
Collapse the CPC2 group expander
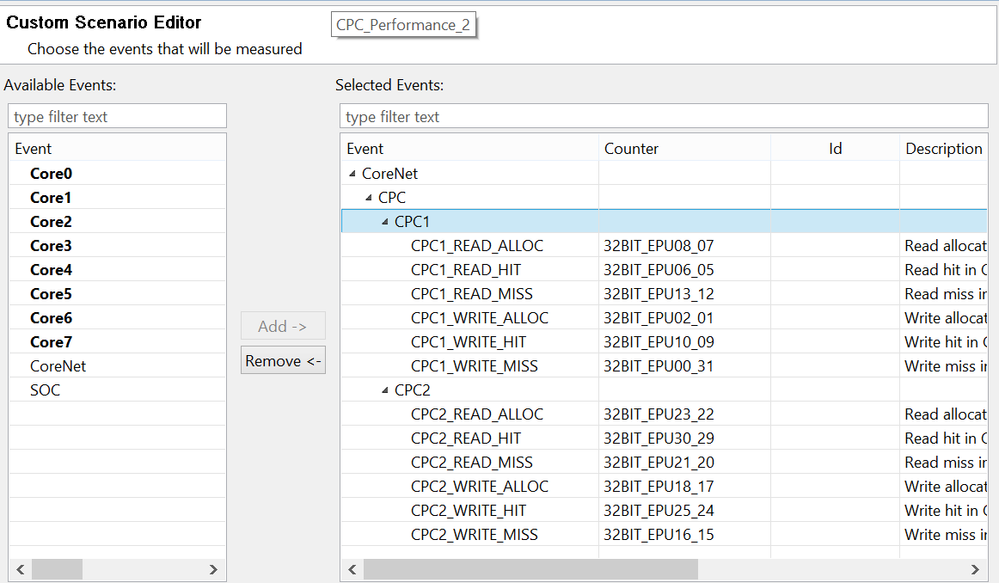(x=385, y=390)
